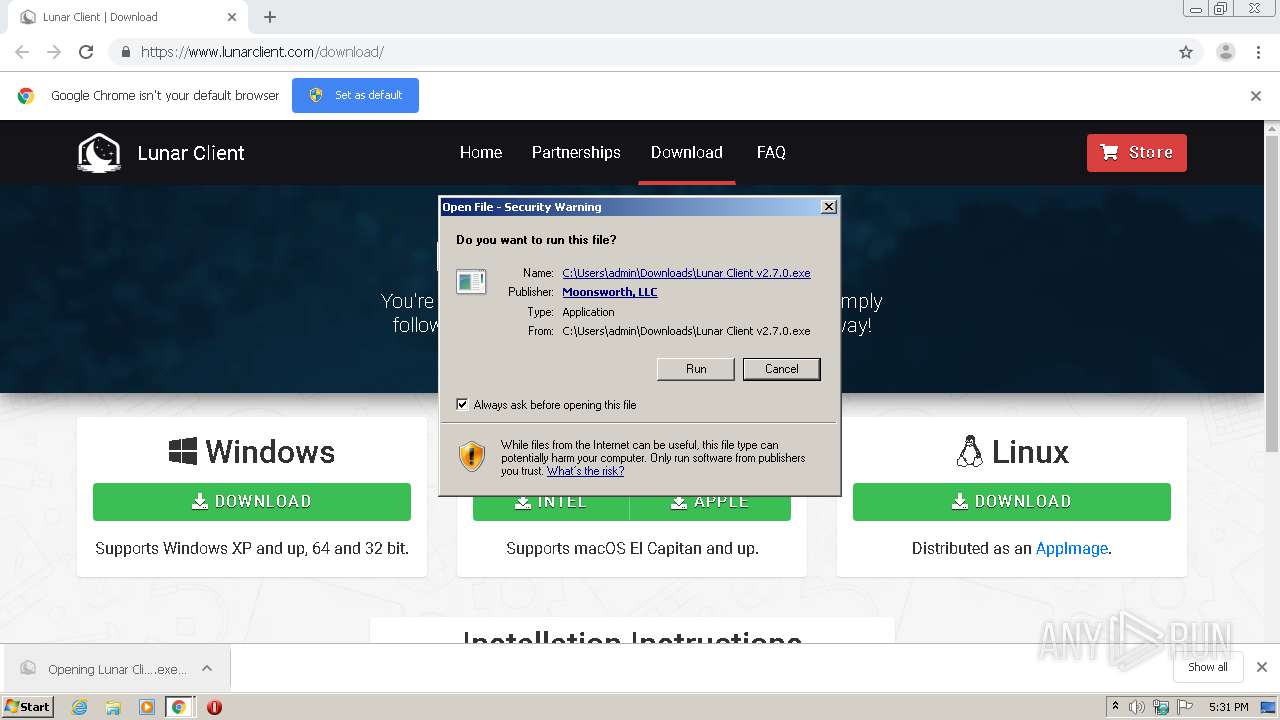Select the Download nav item
This screenshot has width=1280, height=720.
tap(686, 152)
